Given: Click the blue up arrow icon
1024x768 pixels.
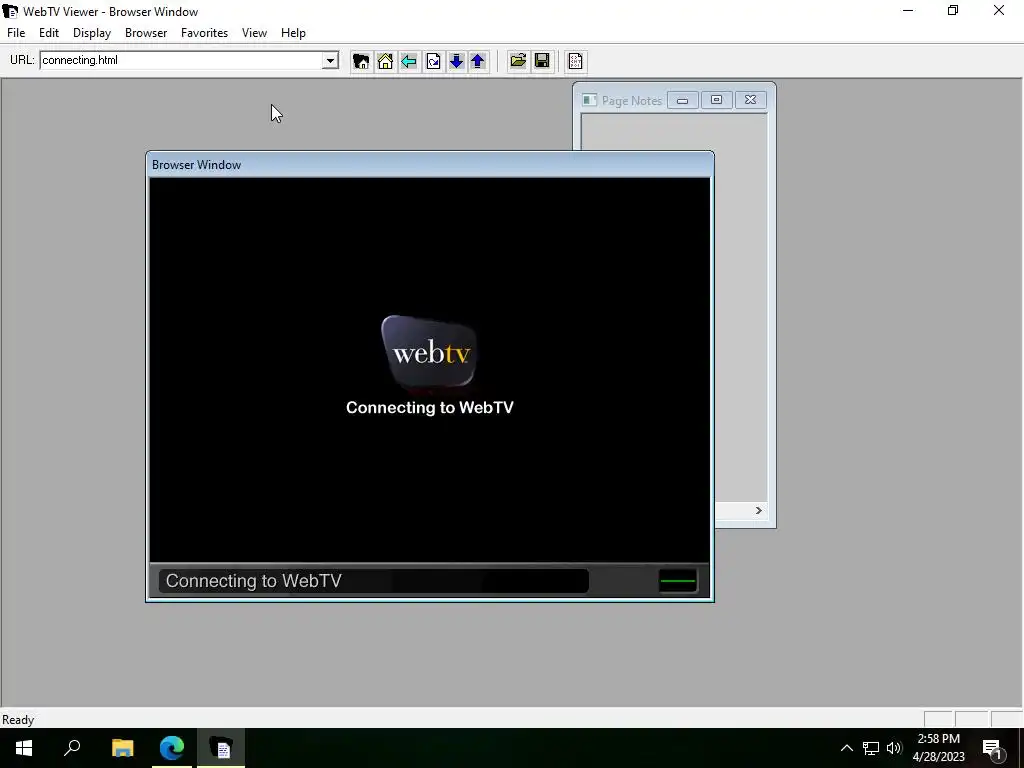Looking at the screenshot, I should 478,61.
